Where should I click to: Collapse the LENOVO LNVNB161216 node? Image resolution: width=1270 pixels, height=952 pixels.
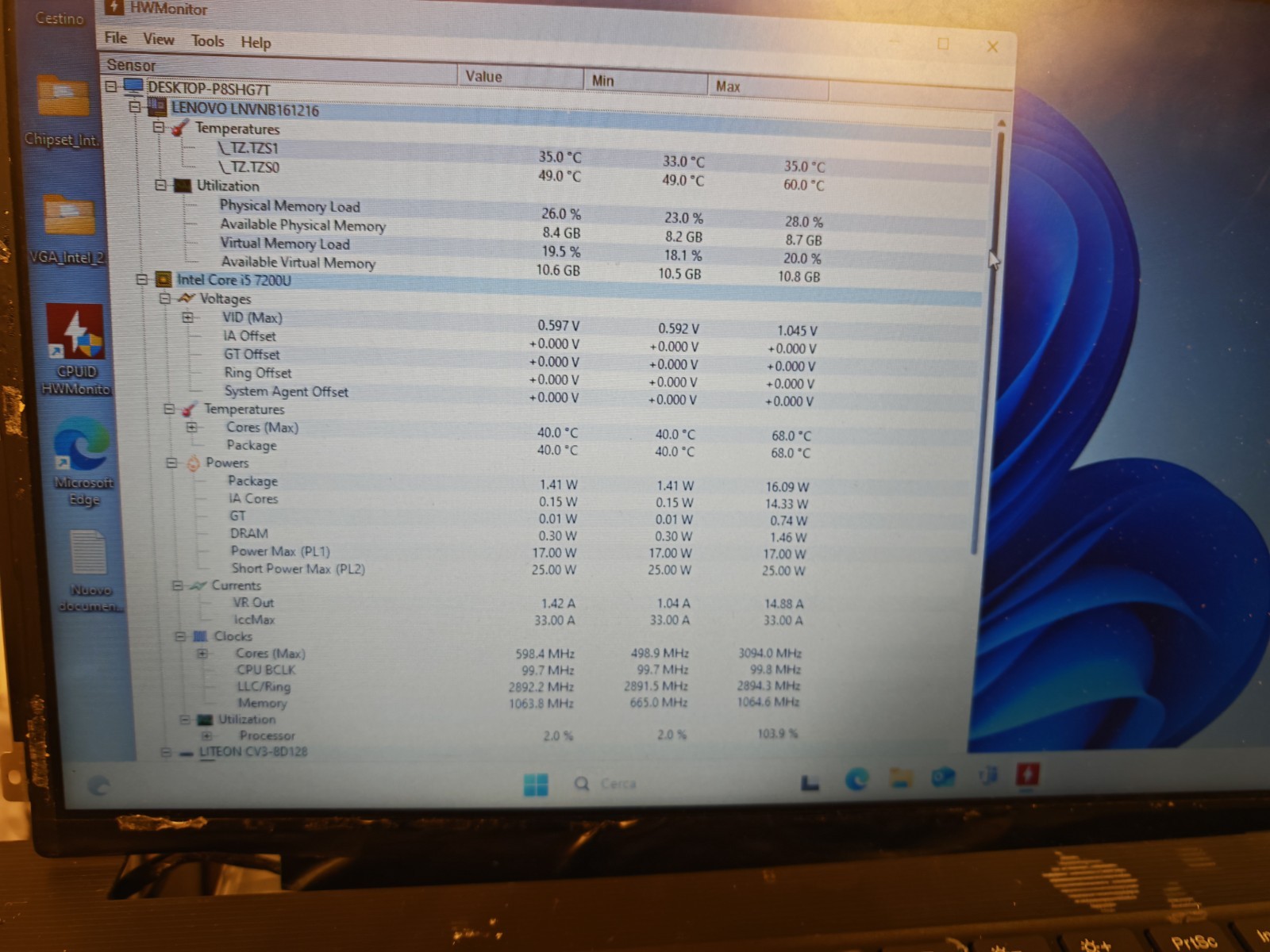pyautogui.click(x=135, y=106)
